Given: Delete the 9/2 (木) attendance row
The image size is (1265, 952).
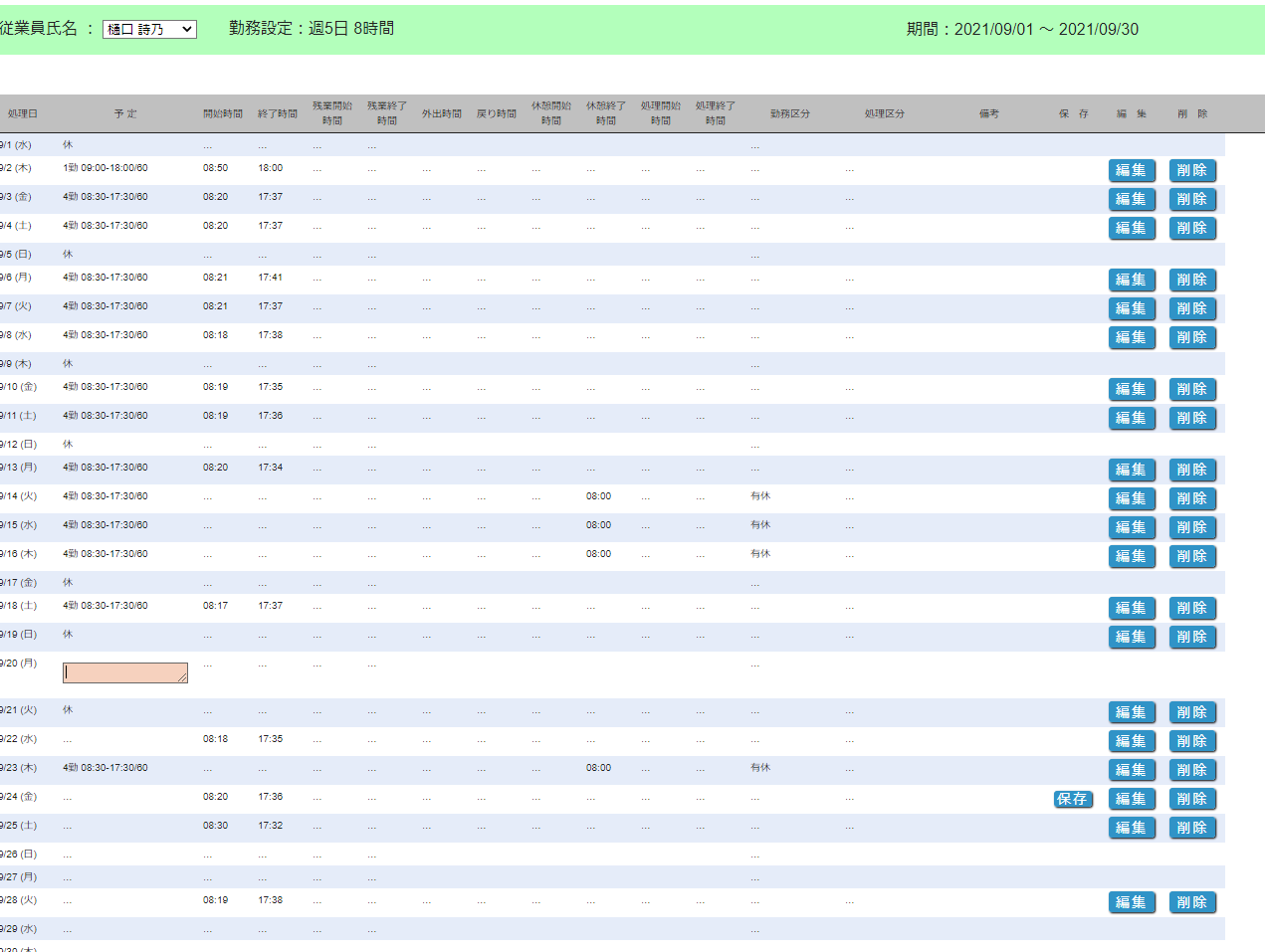Looking at the screenshot, I should point(1192,170).
